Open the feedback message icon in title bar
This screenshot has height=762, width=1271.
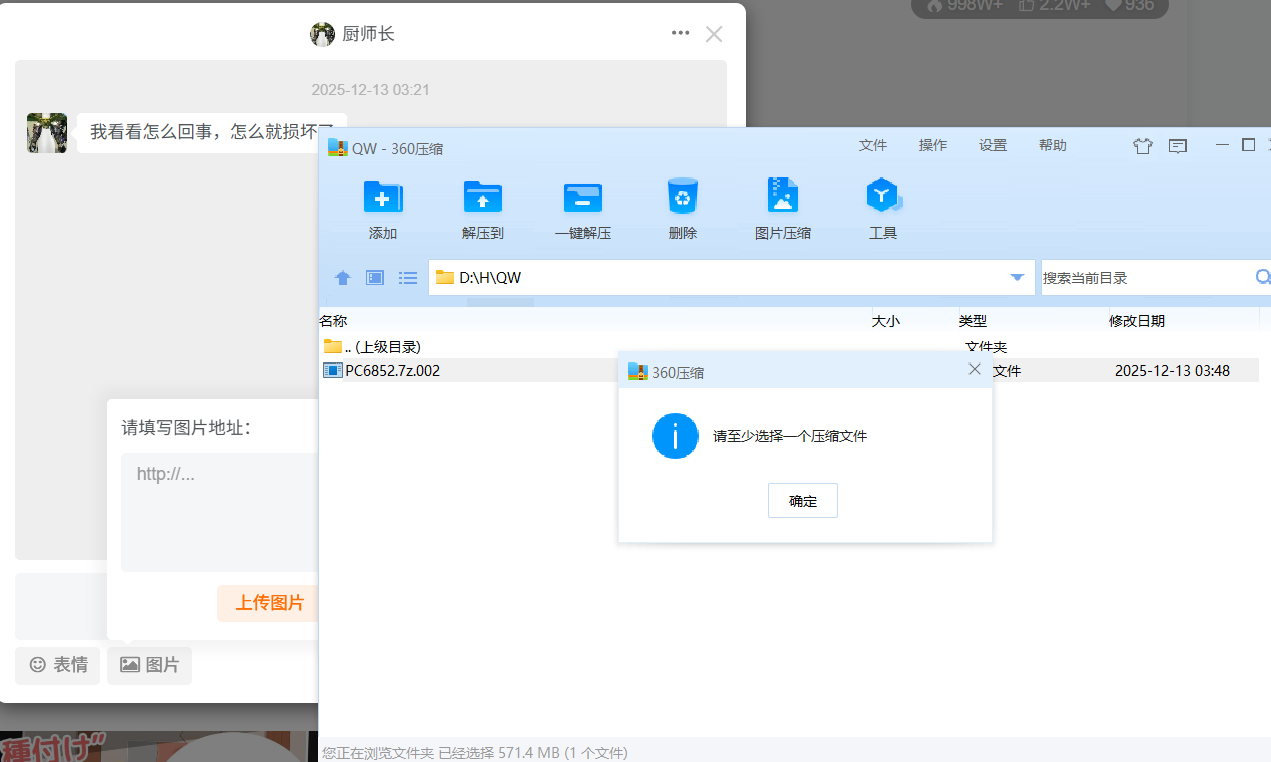pyautogui.click(x=1178, y=146)
